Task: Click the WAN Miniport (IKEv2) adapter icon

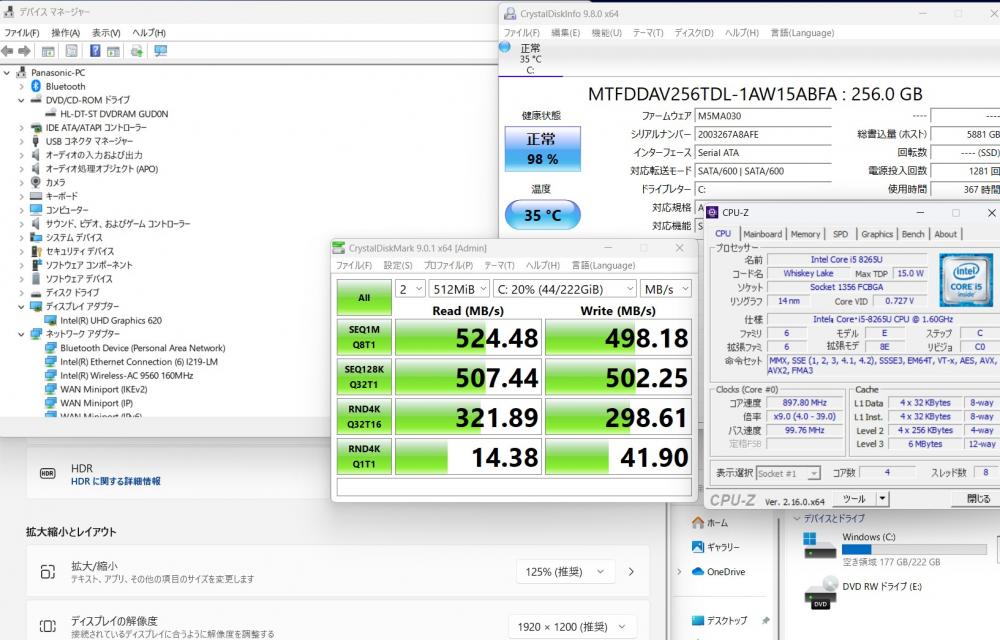Action: tap(50, 389)
